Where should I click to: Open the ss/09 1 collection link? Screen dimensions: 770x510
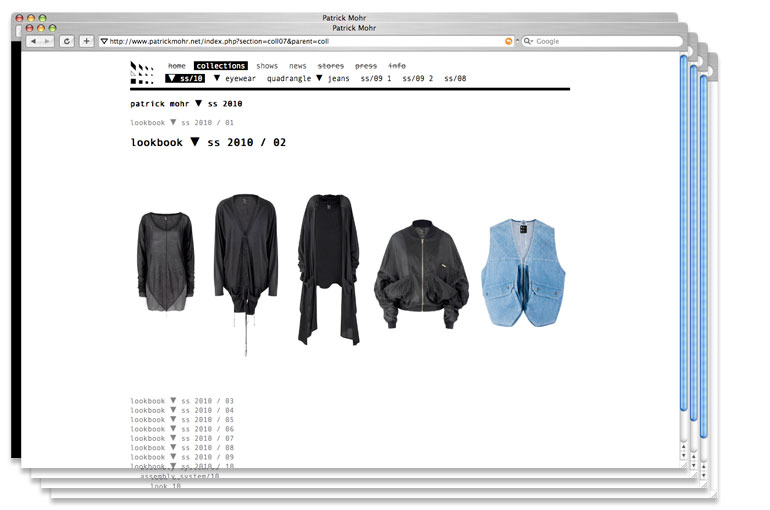[376, 78]
